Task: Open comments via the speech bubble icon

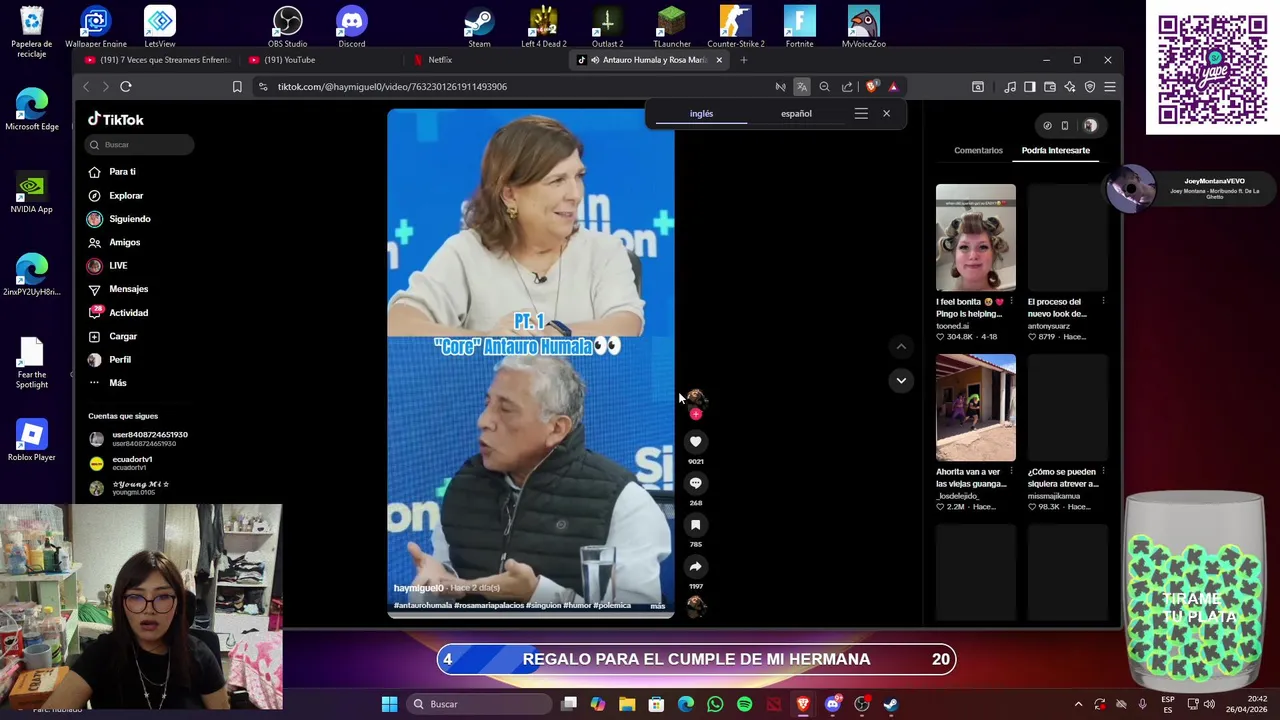Action: [695, 483]
